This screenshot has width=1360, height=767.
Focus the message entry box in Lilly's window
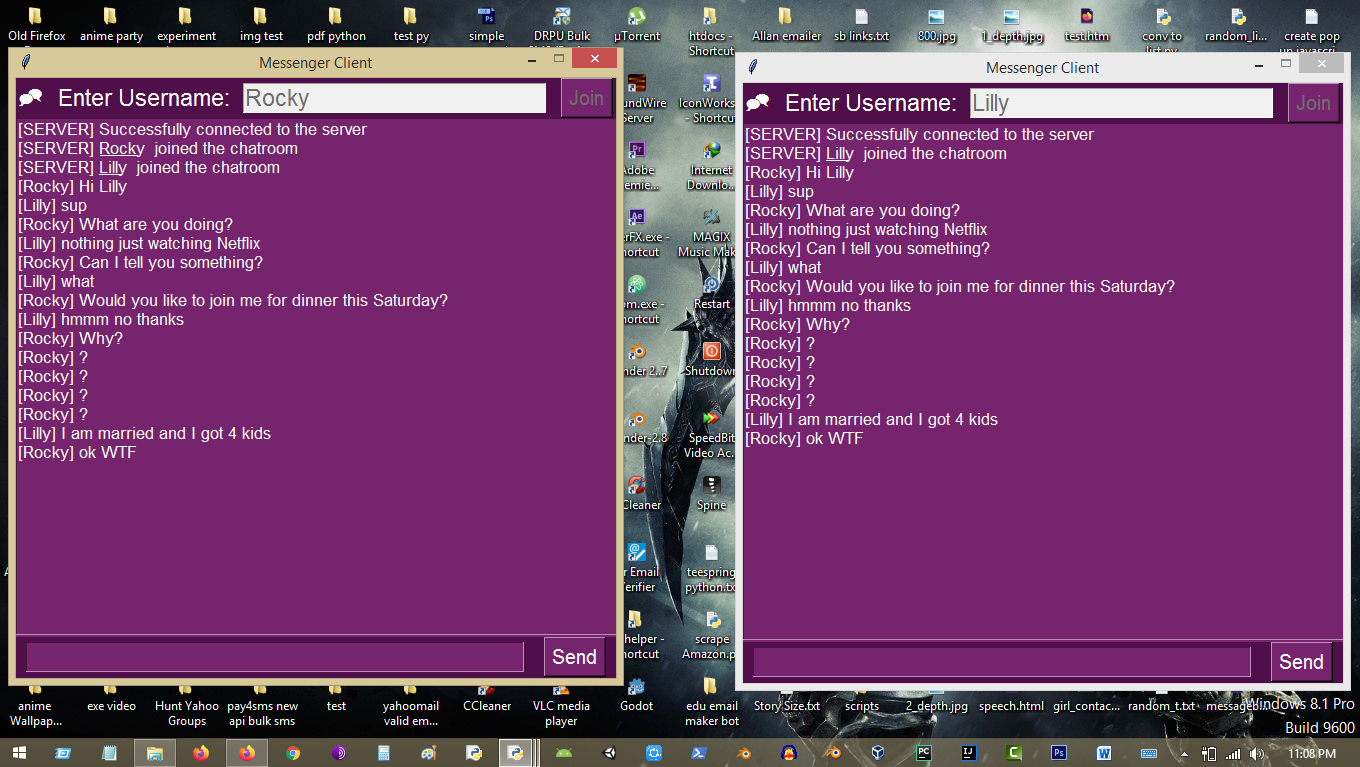click(x=1002, y=662)
